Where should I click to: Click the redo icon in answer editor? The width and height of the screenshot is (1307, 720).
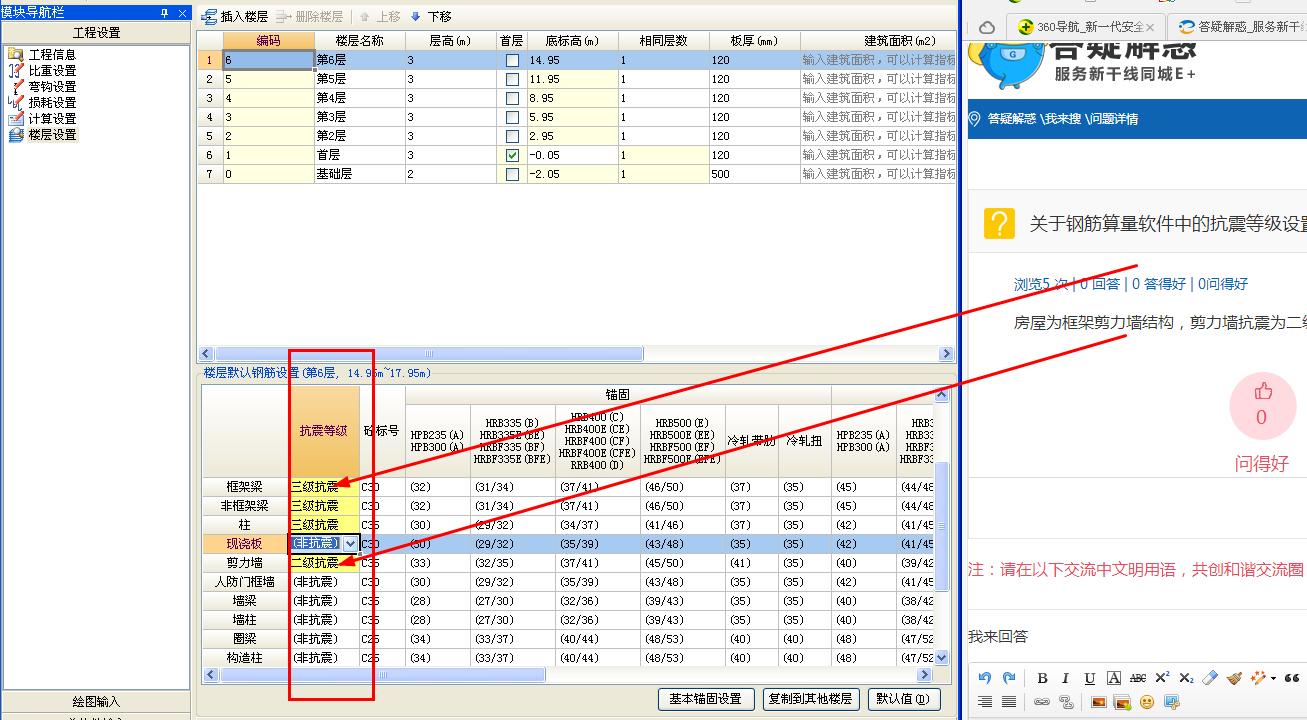coord(1009,678)
